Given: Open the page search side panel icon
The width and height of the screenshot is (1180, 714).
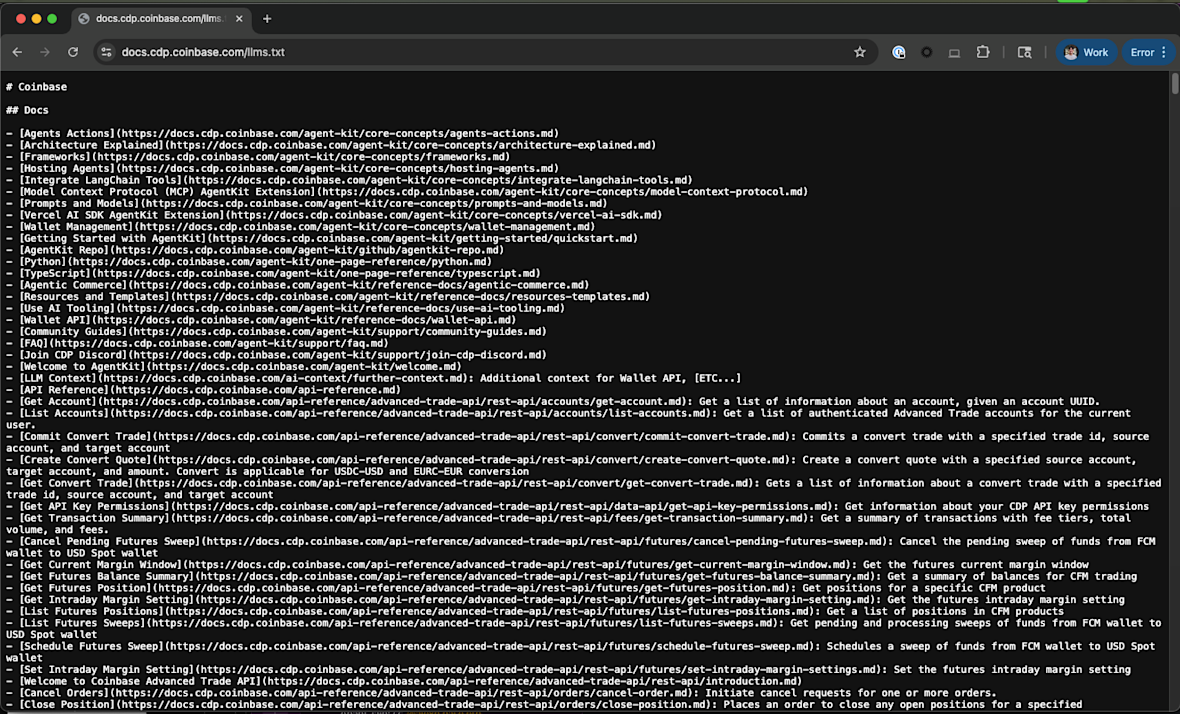Looking at the screenshot, I should coord(1024,52).
